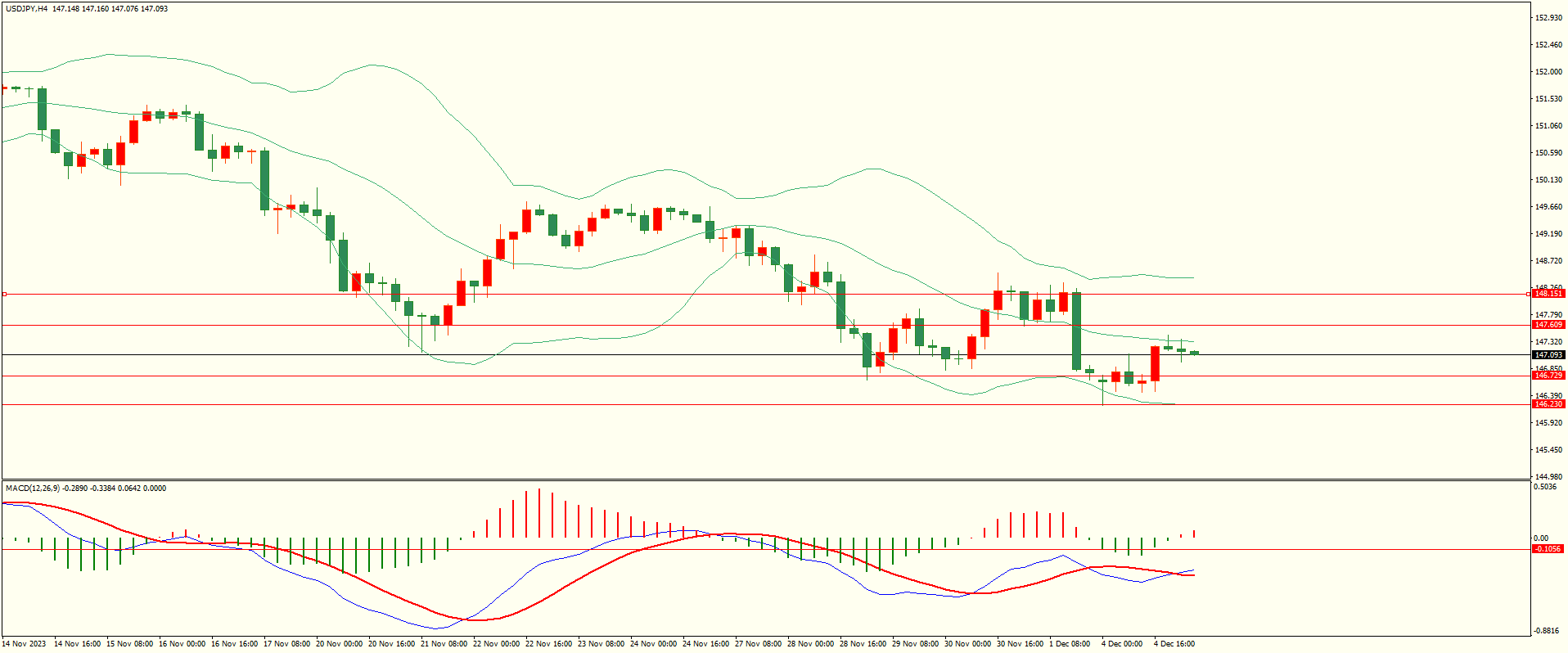Select the red 146.230 price level tag
Image resolution: width=1568 pixels, height=653 pixels.
[x=1548, y=404]
